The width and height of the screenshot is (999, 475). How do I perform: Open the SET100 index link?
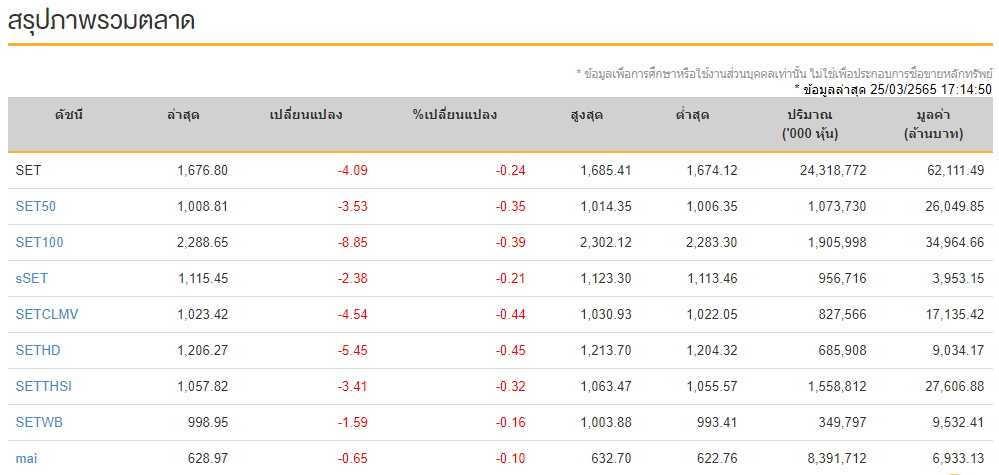pos(40,243)
